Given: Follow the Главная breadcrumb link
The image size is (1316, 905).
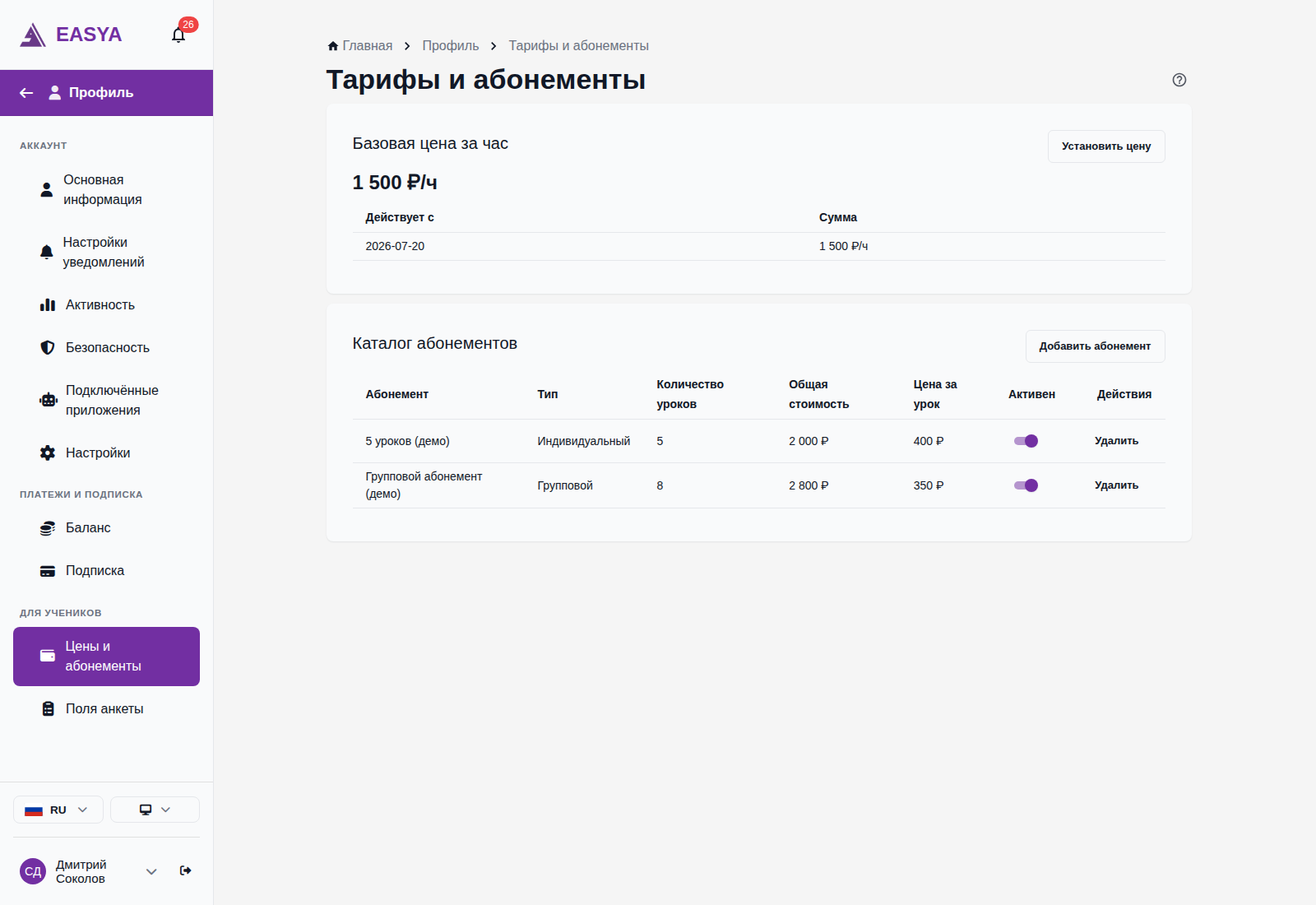Looking at the screenshot, I should pos(367,46).
